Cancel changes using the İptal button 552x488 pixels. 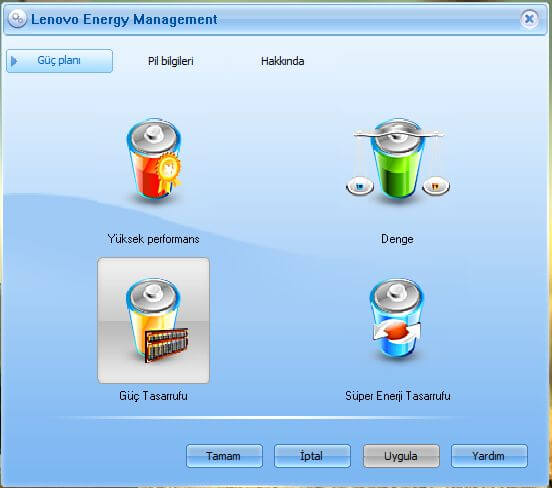coord(312,456)
